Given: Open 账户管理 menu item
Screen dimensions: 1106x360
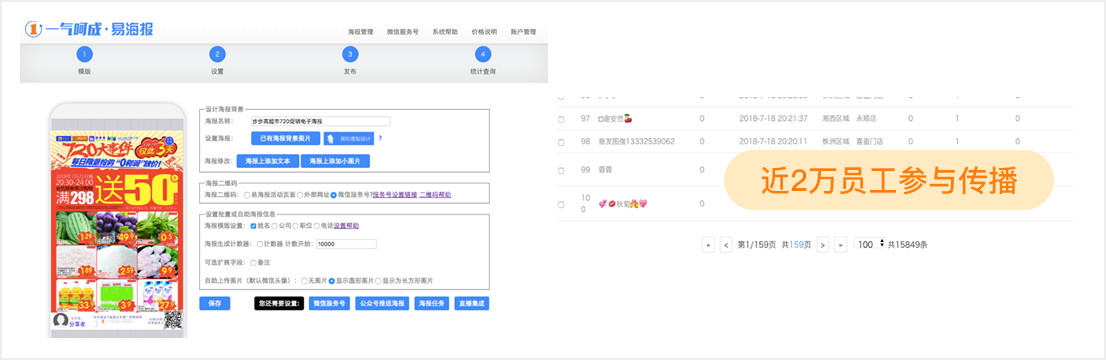Looking at the screenshot, I should (x=523, y=32).
